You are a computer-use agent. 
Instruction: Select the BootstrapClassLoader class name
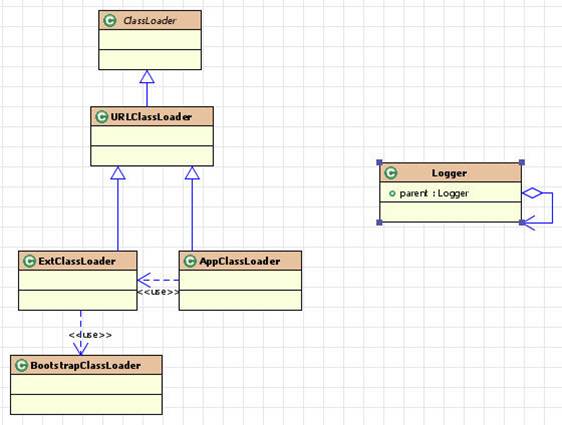[x=85, y=366]
